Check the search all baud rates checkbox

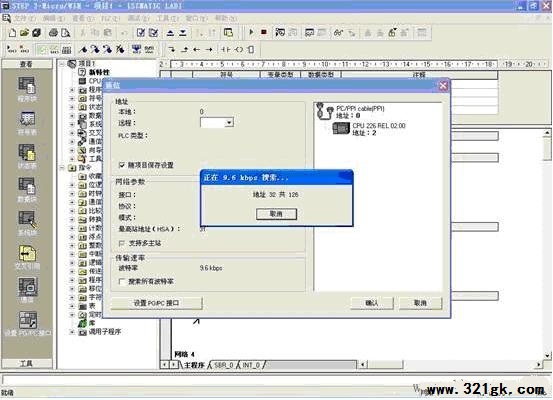[x=122, y=281]
